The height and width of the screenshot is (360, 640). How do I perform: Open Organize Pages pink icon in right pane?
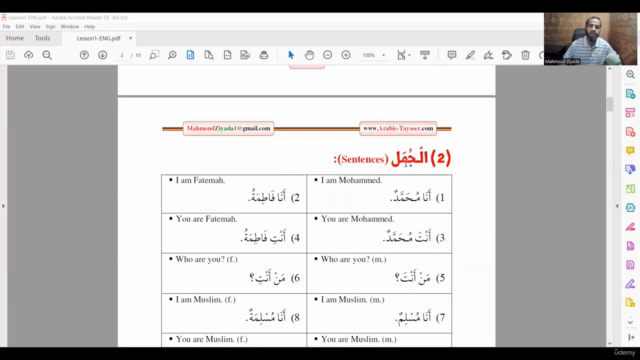point(630,113)
